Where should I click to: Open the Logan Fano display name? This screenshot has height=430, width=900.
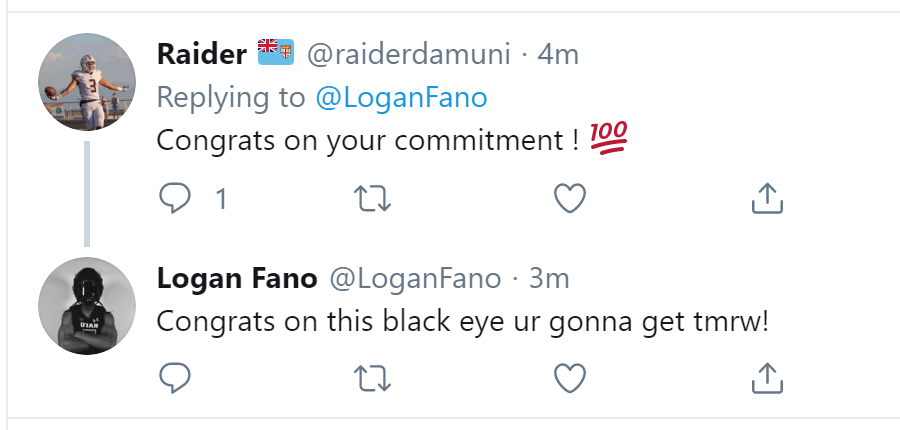(236, 278)
